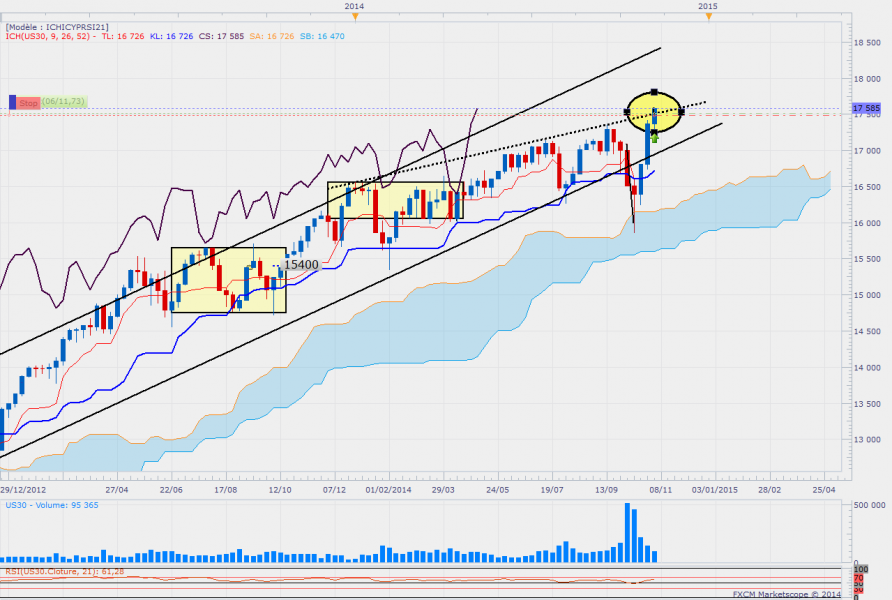
Task: Select the bottom handle of the yellow ellipse
Action: pos(654,132)
